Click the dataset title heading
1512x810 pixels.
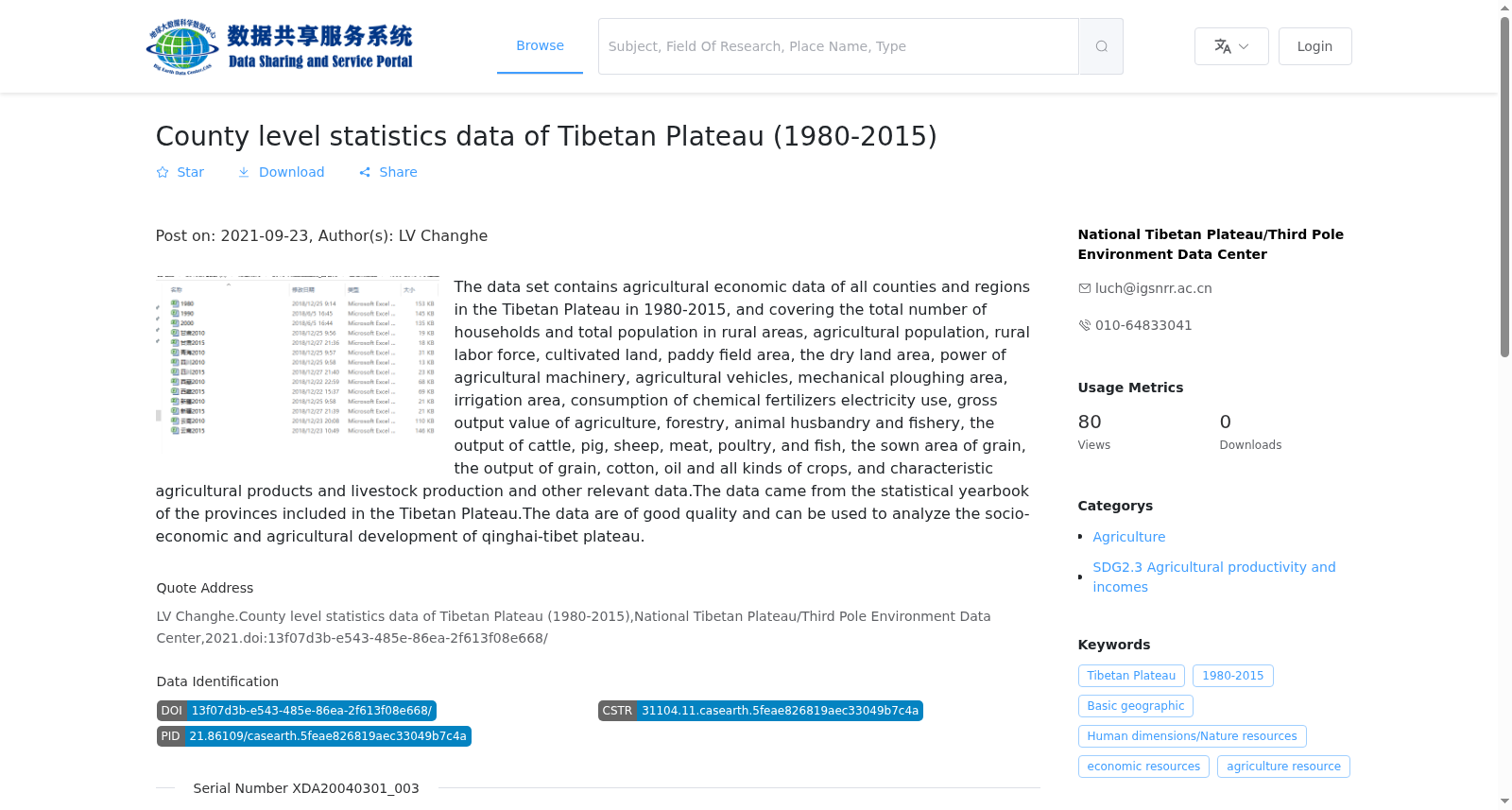tap(546, 136)
